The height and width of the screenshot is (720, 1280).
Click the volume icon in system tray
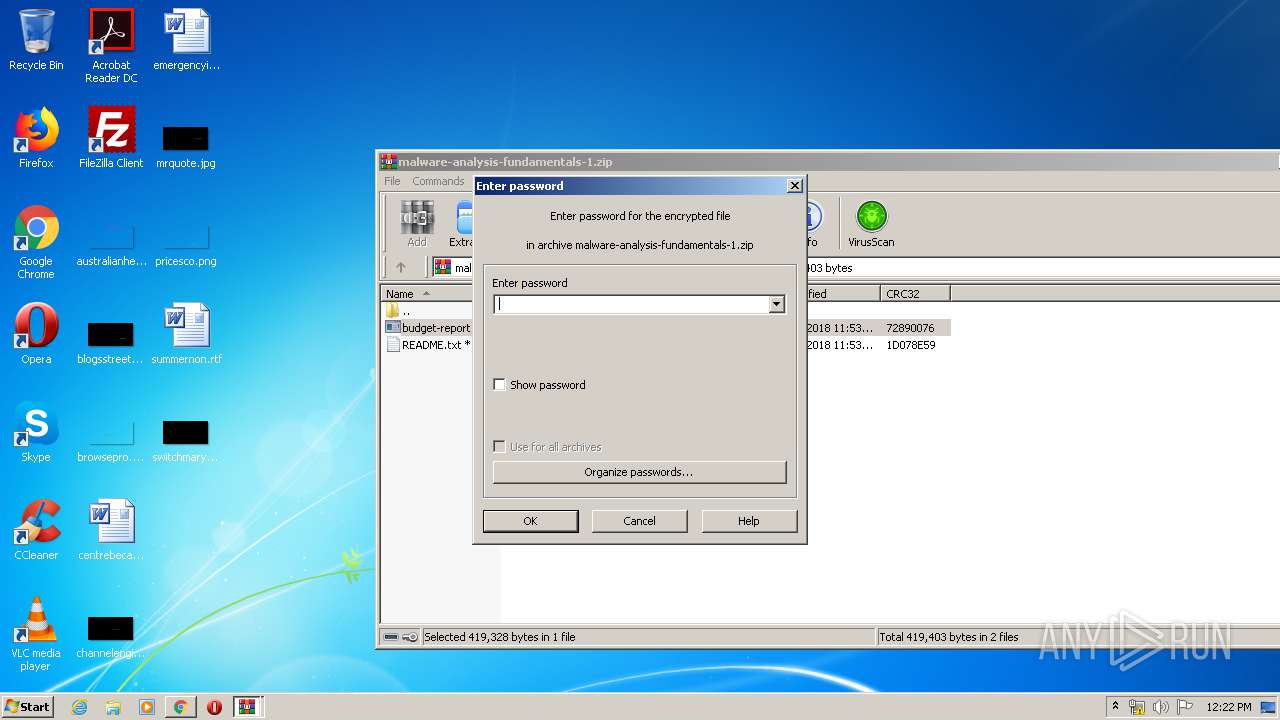coord(1161,707)
